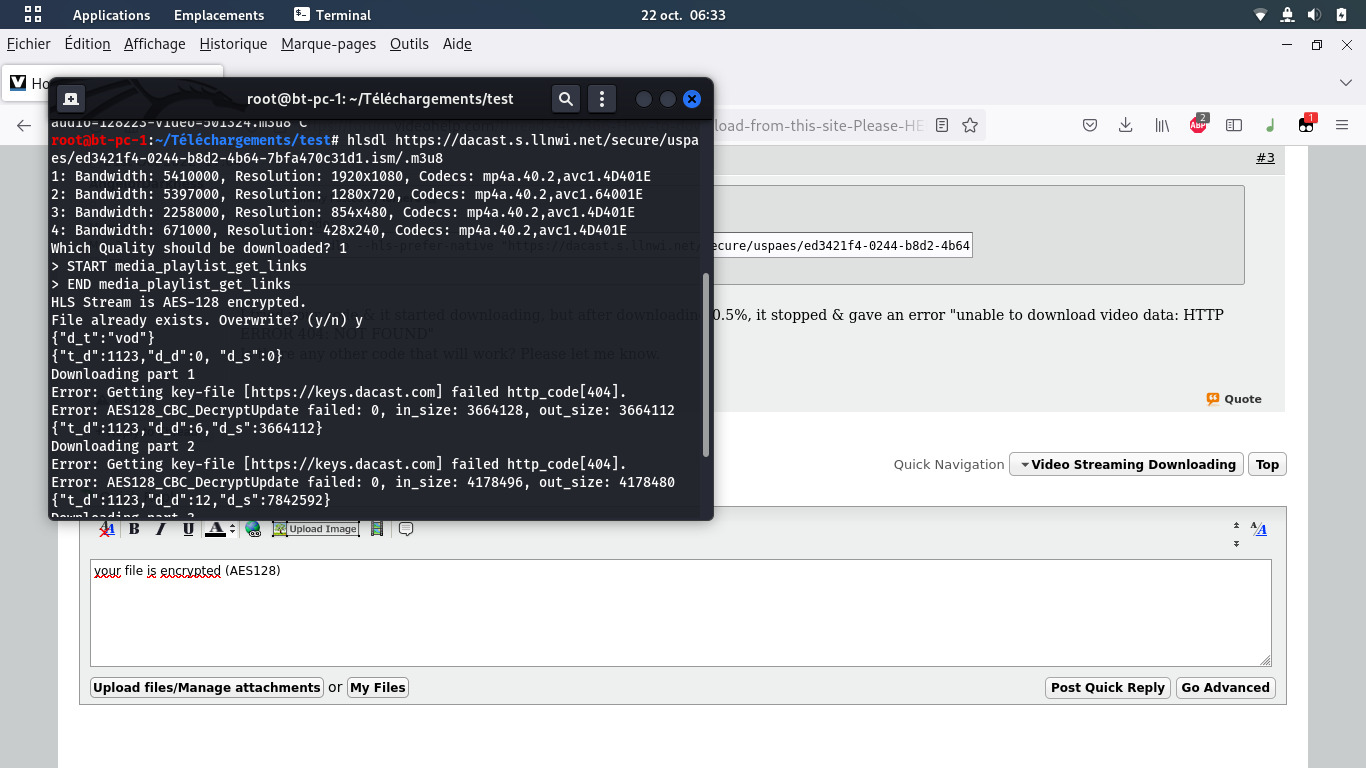Increase the reply editor size

[1236, 544]
